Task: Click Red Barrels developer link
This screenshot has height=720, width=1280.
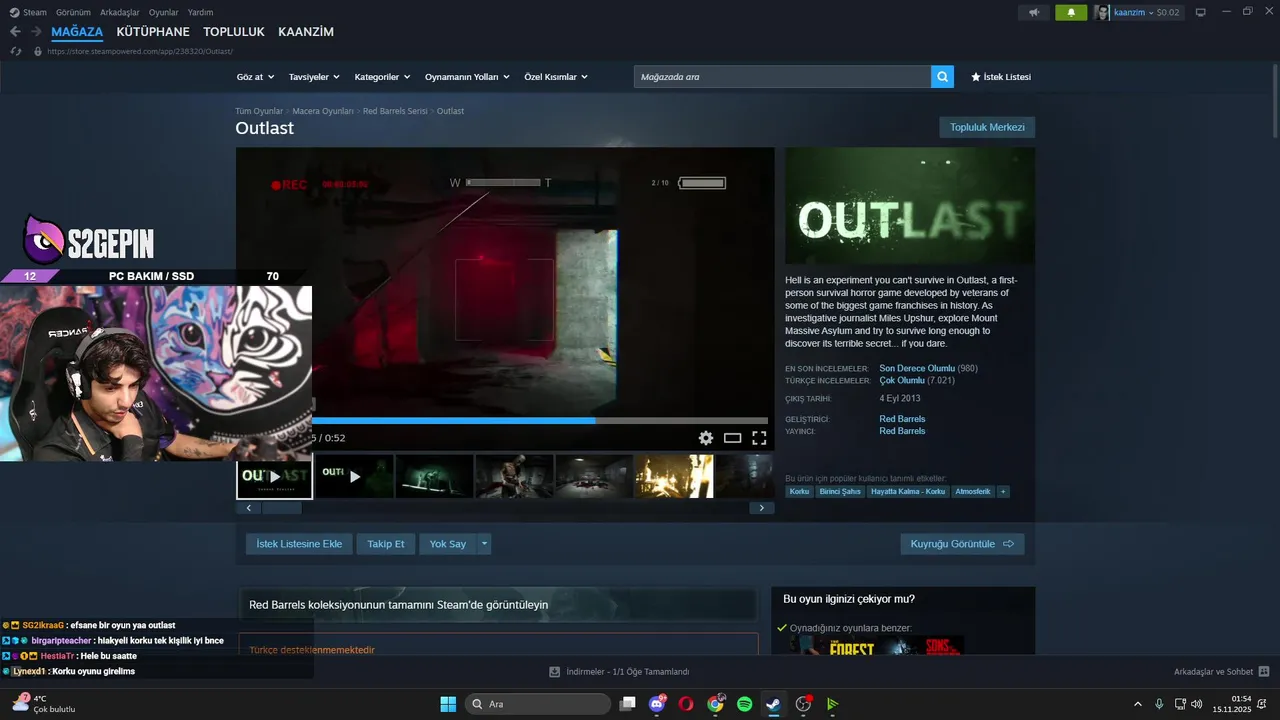Action: tap(902, 419)
